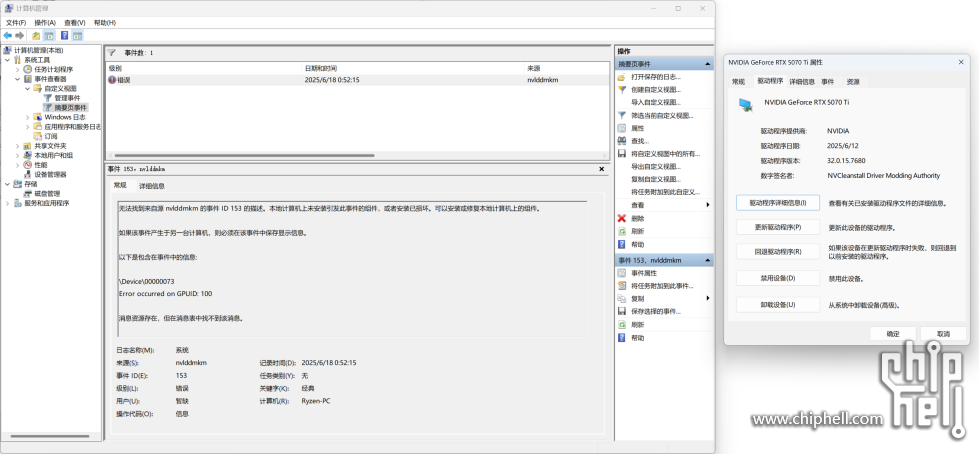
Task: Open 属性 in the 摘要页事件 actions
Action: [x=637, y=128]
